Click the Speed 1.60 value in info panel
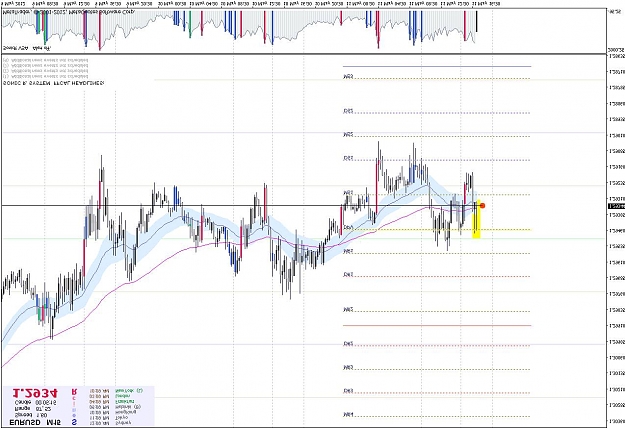This screenshot has width=625, height=429. click(x=42, y=415)
